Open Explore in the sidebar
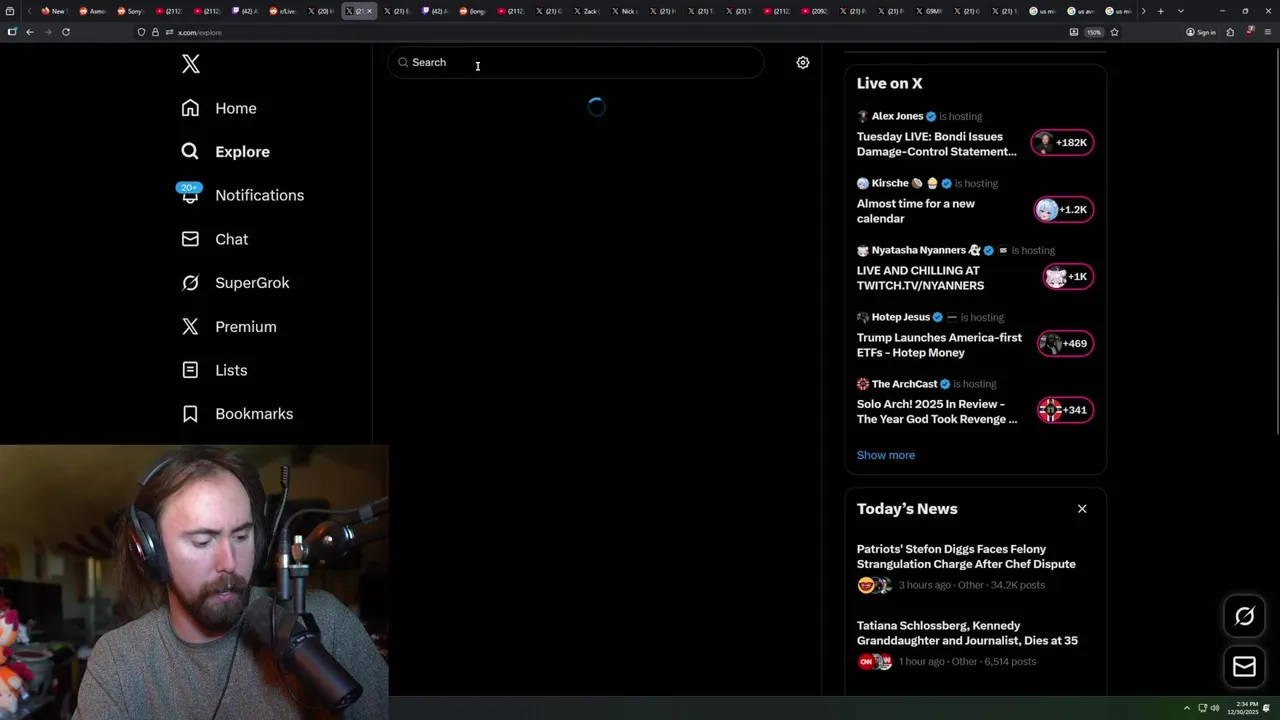 click(226, 152)
